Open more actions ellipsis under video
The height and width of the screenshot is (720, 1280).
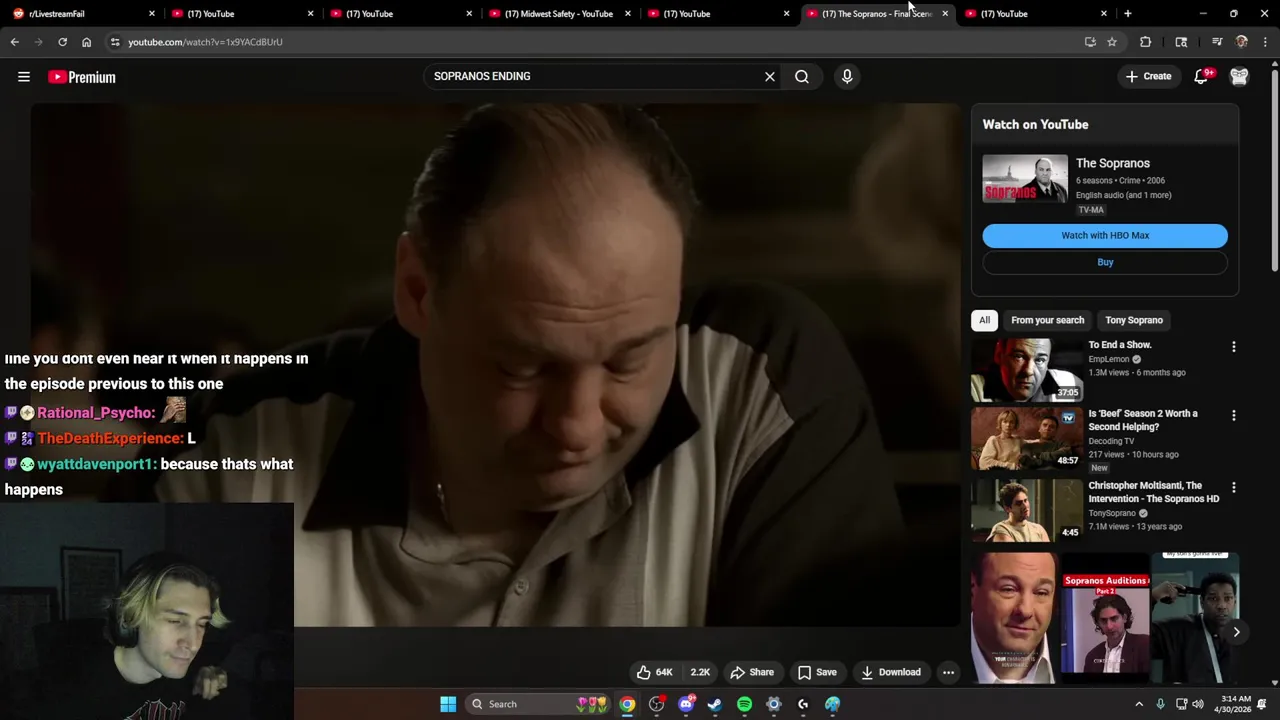click(948, 672)
